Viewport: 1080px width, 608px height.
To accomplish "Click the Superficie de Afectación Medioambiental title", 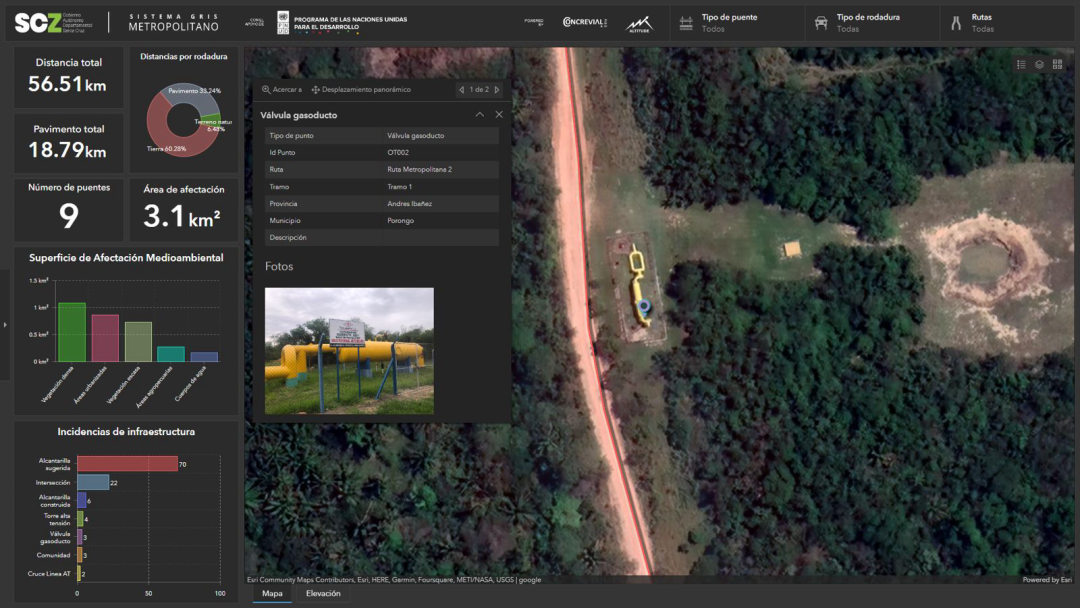I will 126,258.
